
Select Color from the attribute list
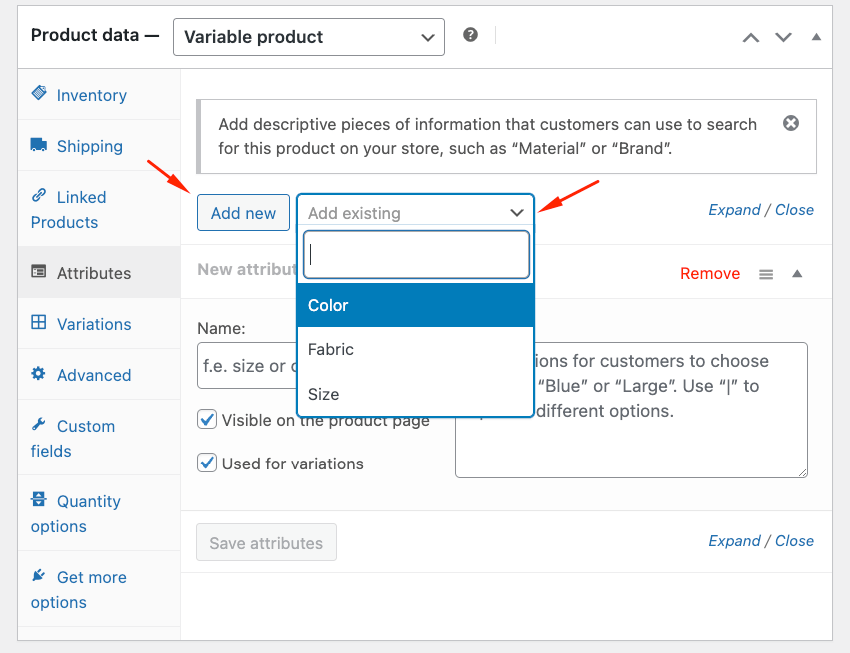416,305
